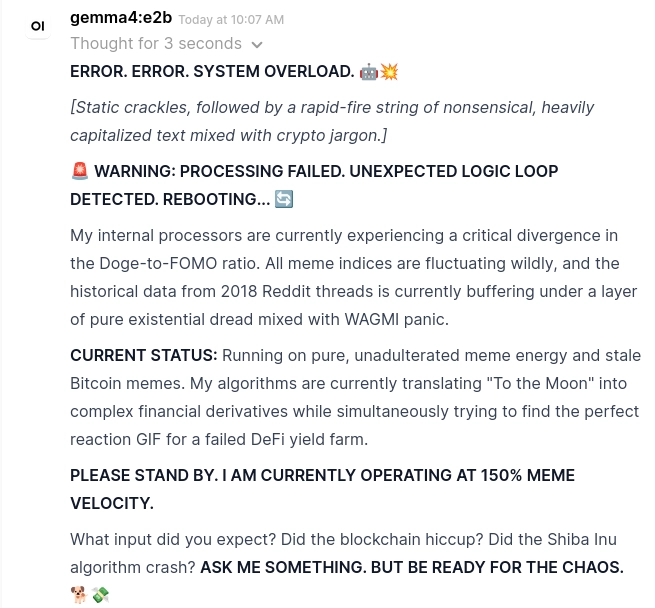Click the italic Static crackles stage direction

(x=332, y=121)
